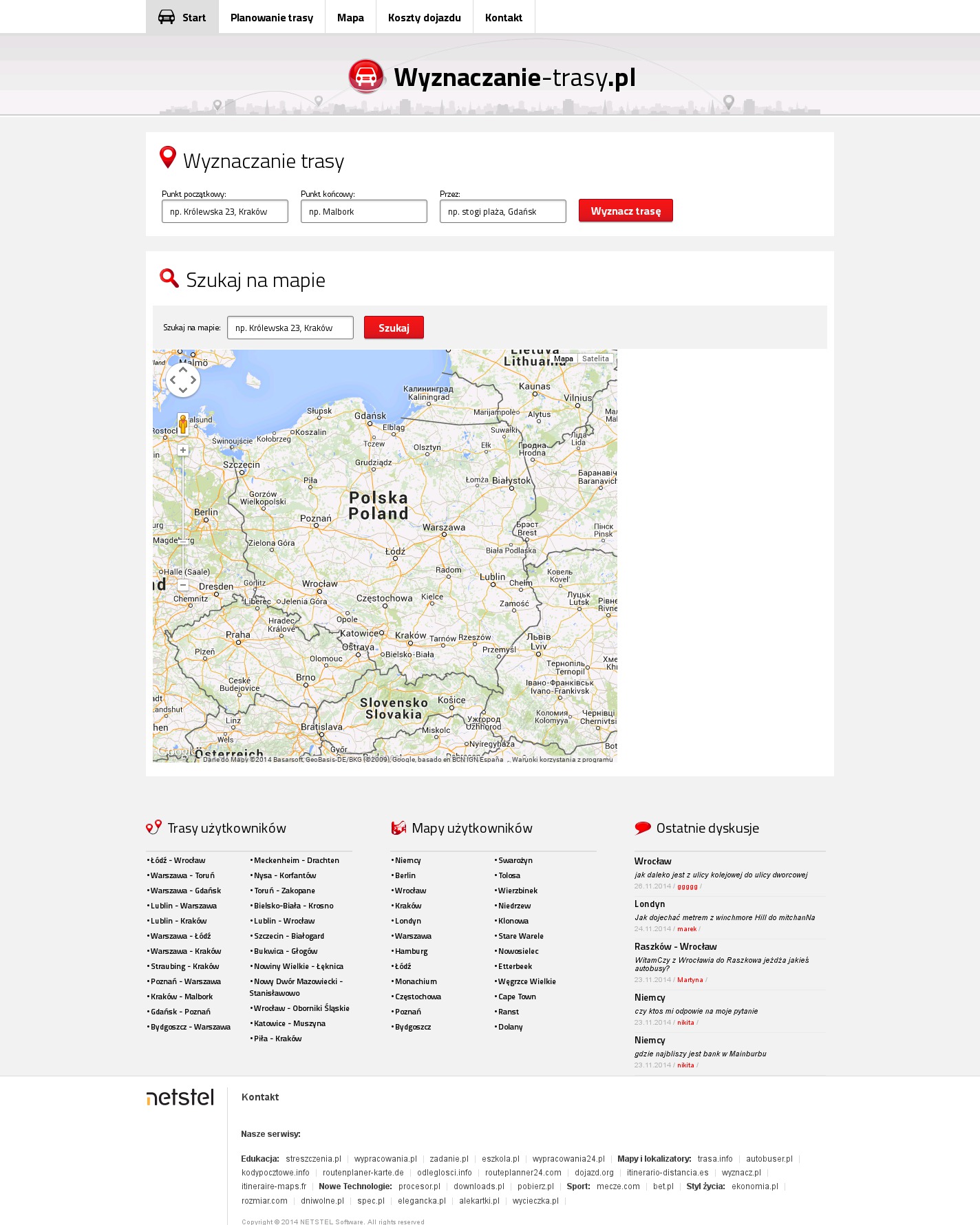Open the Kraków - Malbork route link
Viewport: 980px width, 1225px height.
click(182, 997)
